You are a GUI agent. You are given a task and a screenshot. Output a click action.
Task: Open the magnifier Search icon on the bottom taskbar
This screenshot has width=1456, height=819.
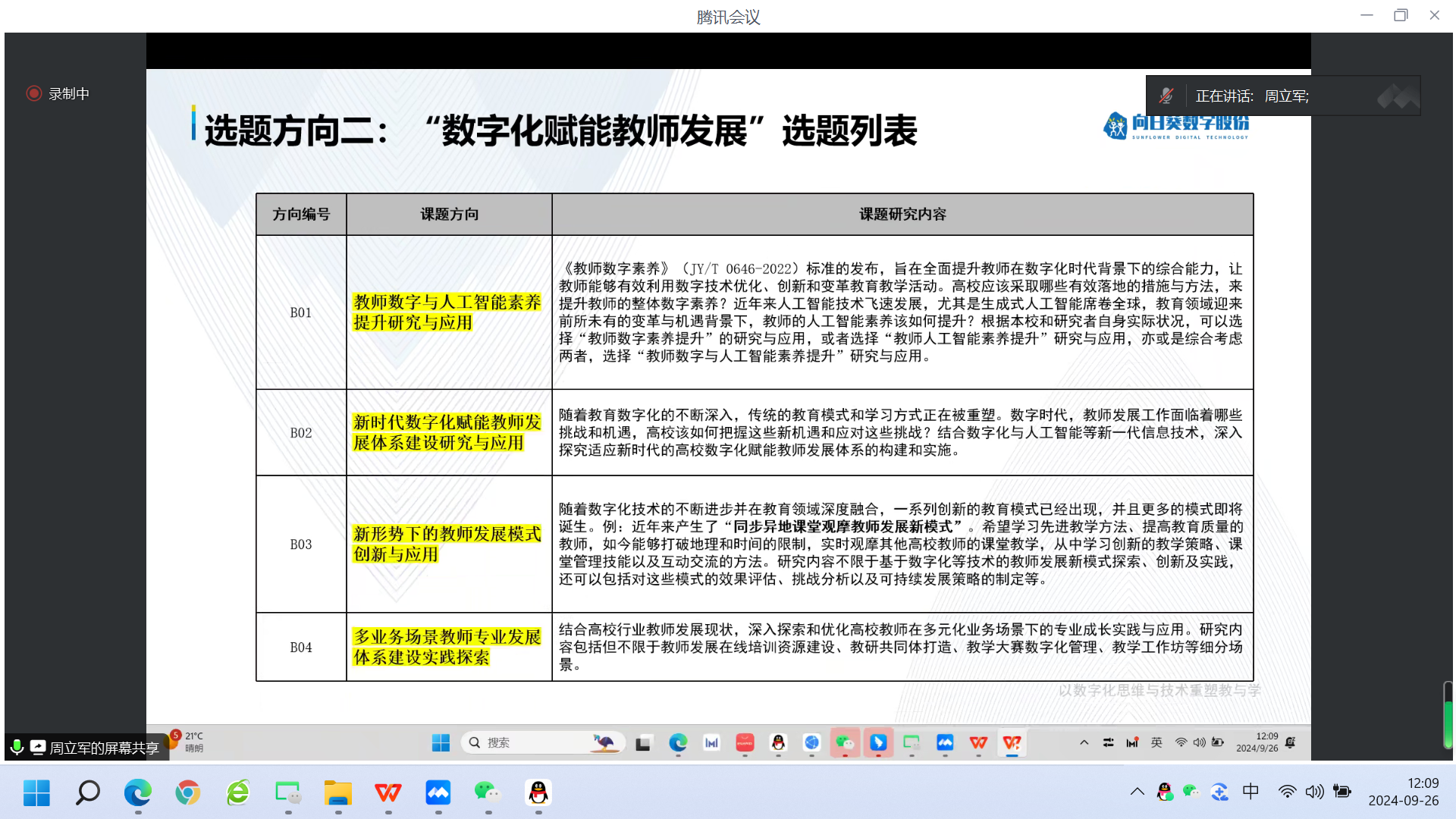tap(87, 793)
